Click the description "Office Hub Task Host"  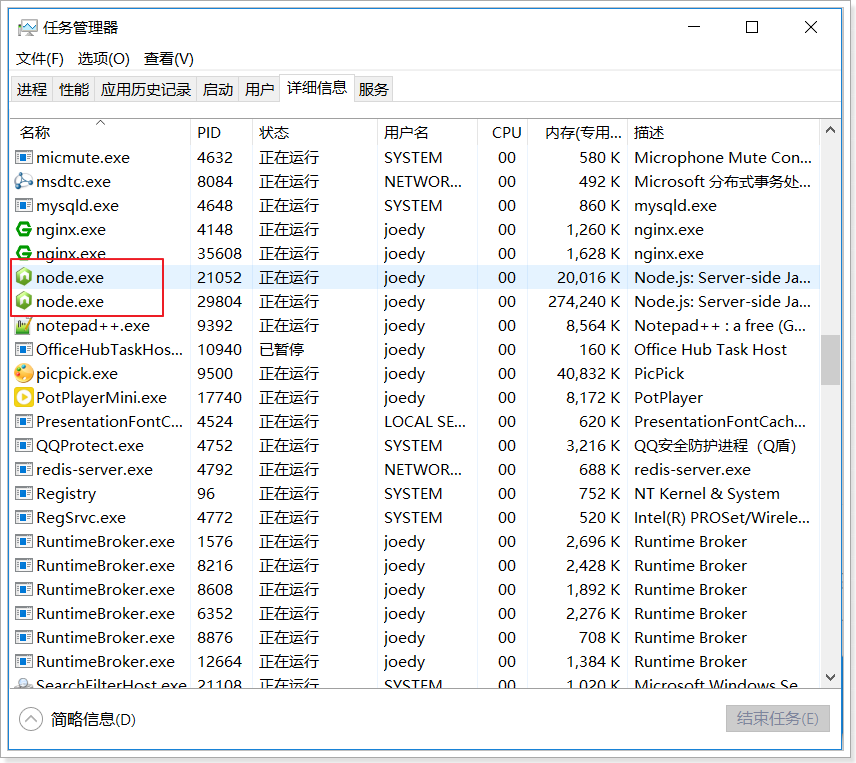tap(710, 350)
